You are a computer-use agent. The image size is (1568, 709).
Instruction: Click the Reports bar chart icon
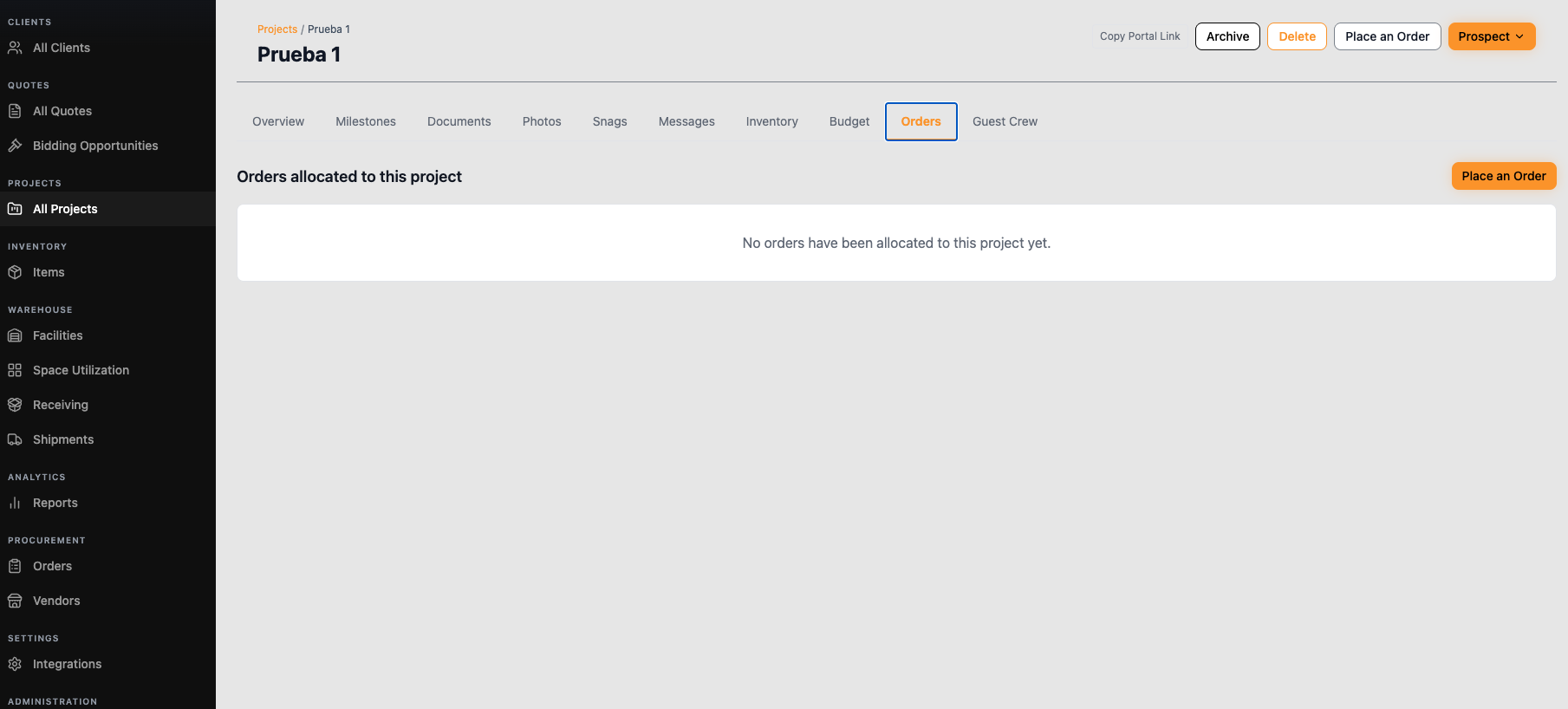pyautogui.click(x=15, y=503)
